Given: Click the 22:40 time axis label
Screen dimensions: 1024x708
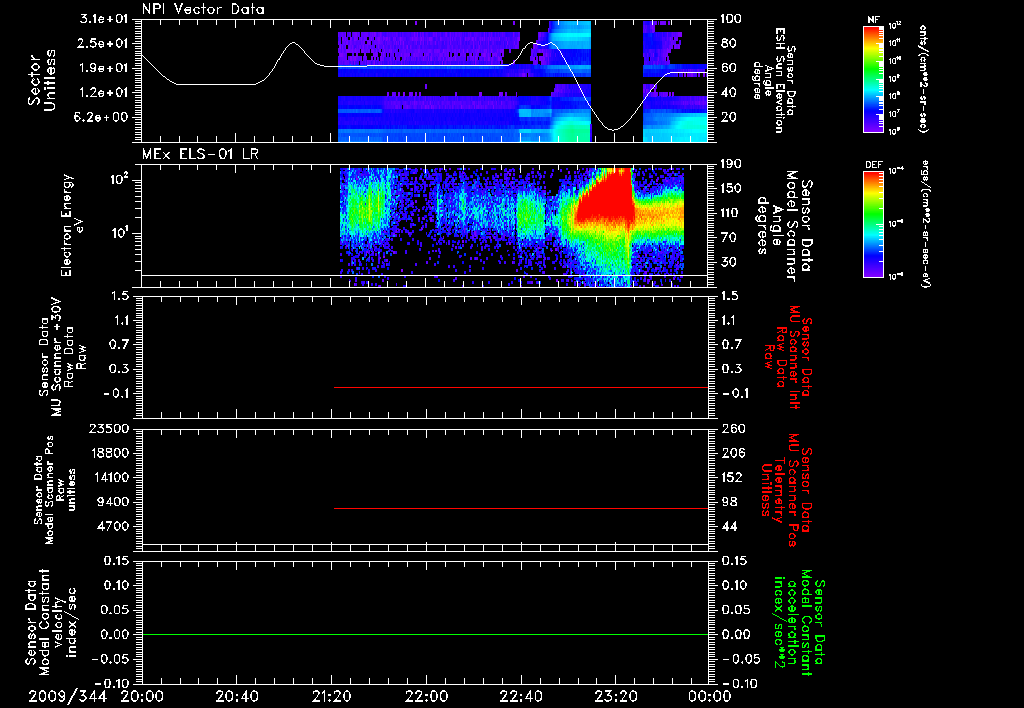Looking at the screenshot, I should click(x=521, y=696).
